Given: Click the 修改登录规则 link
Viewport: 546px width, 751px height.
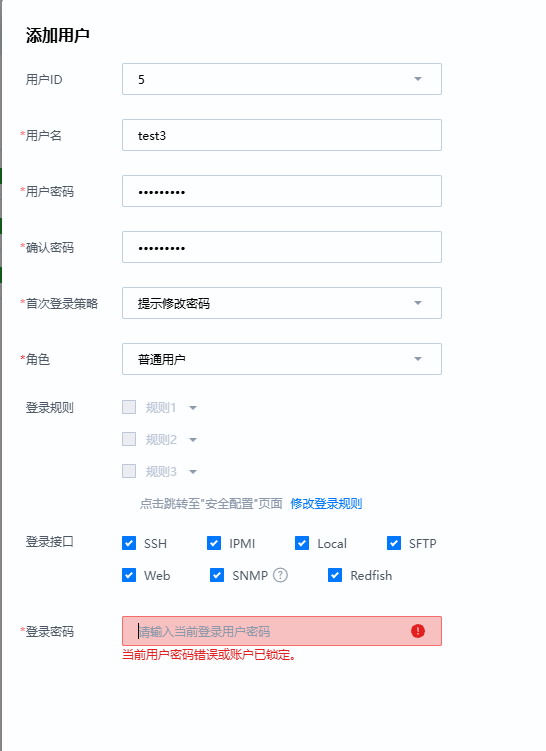Looking at the screenshot, I should click(326, 503).
